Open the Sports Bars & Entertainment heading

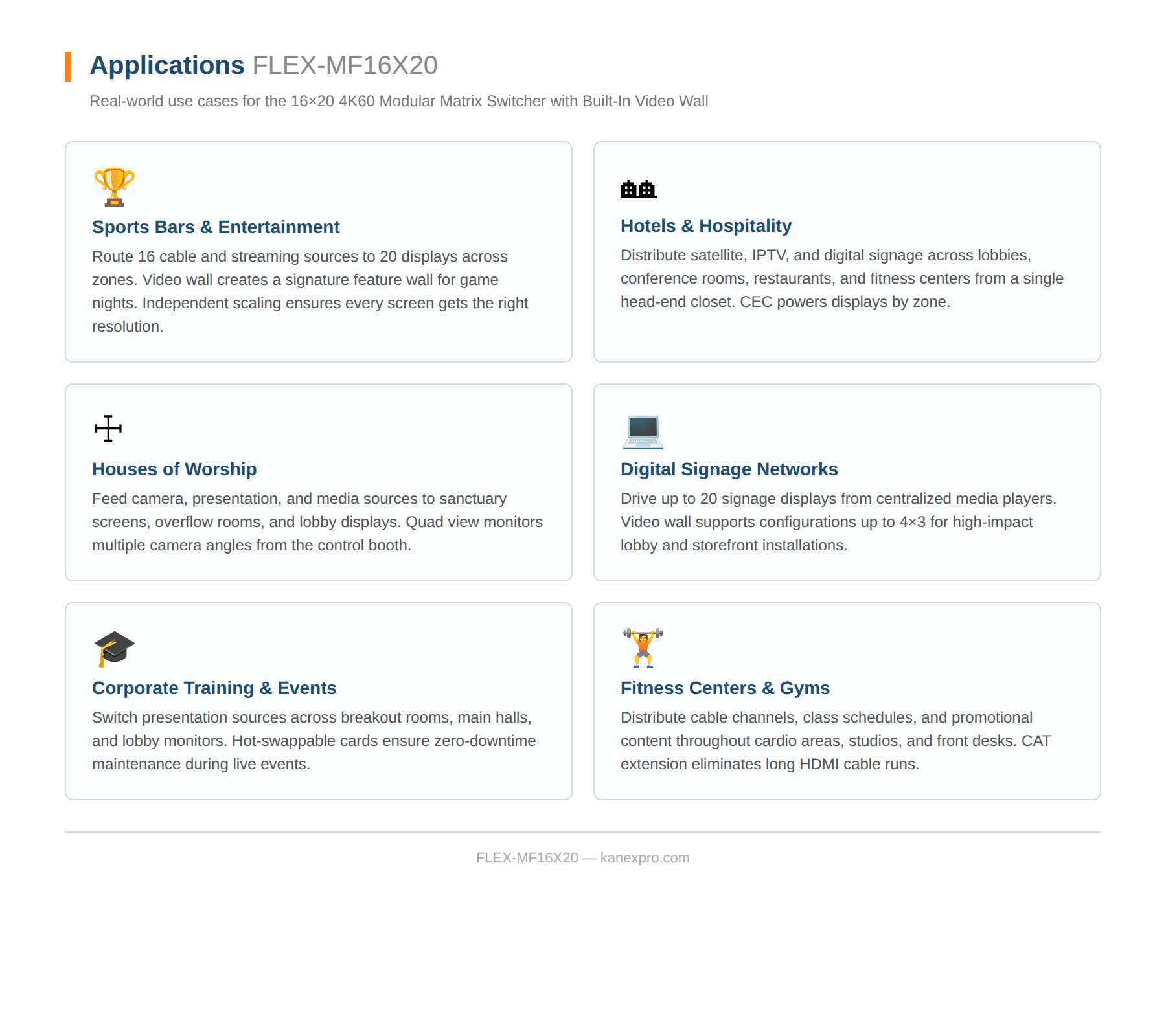pyautogui.click(x=216, y=227)
